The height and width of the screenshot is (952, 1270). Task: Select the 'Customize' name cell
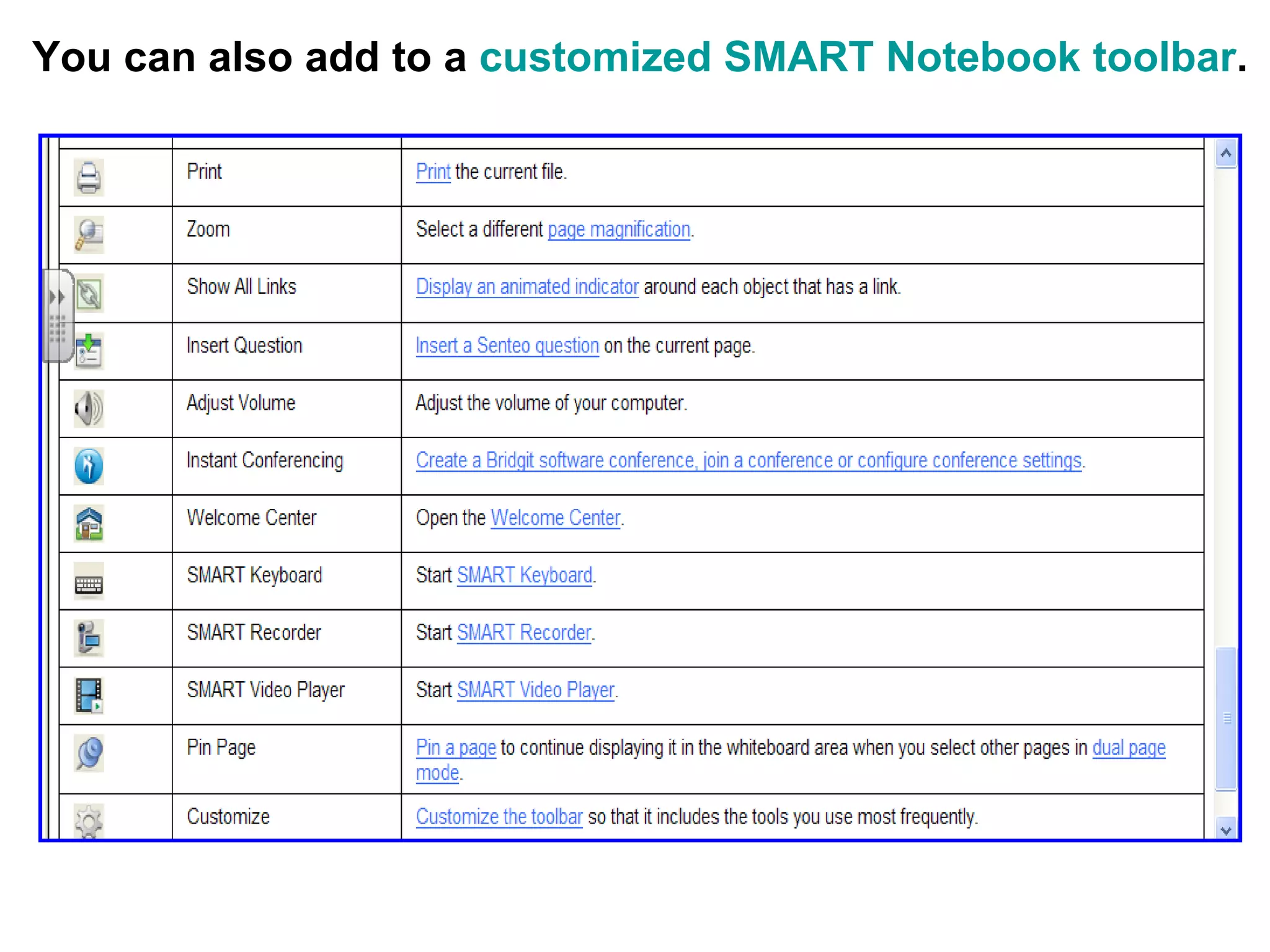point(286,817)
